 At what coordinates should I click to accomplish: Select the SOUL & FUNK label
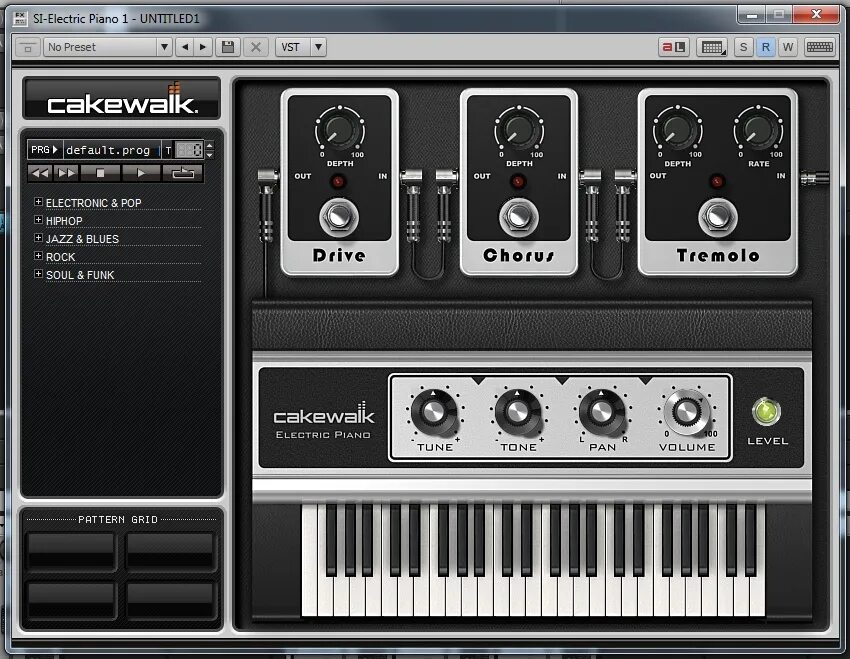point(80,275)
